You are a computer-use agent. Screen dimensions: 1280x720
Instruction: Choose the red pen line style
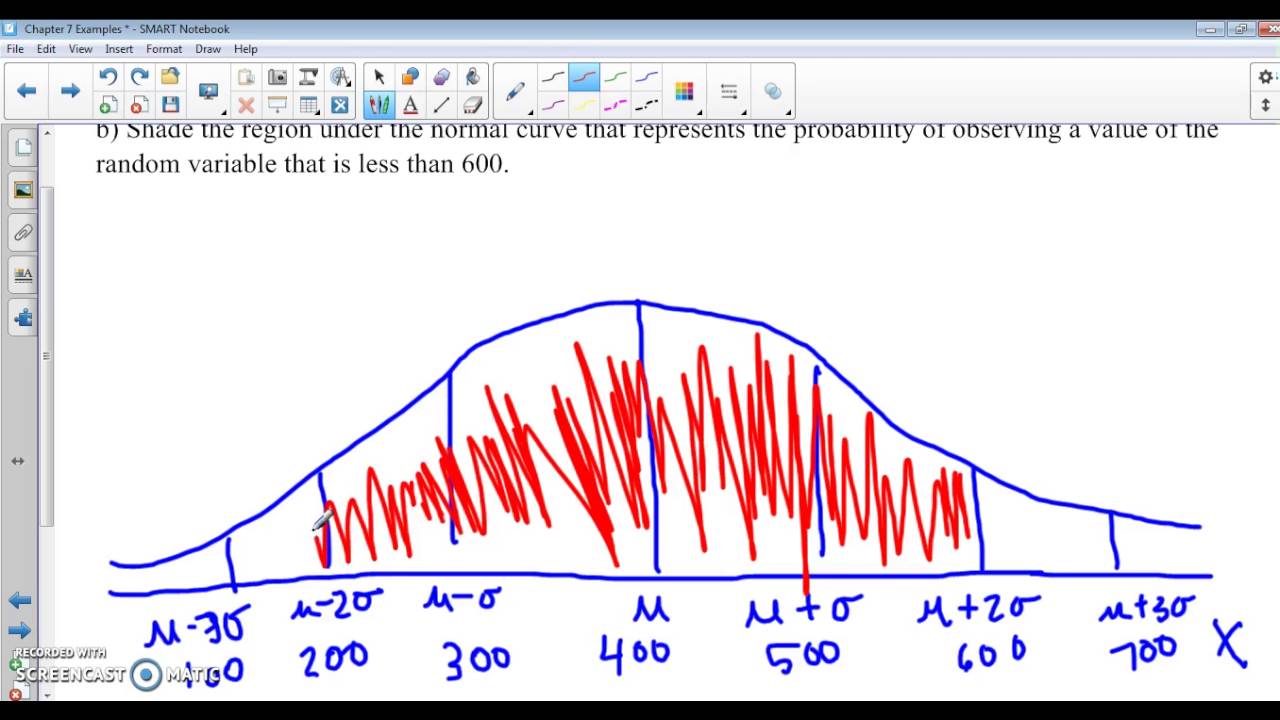[x=584, y=77]
